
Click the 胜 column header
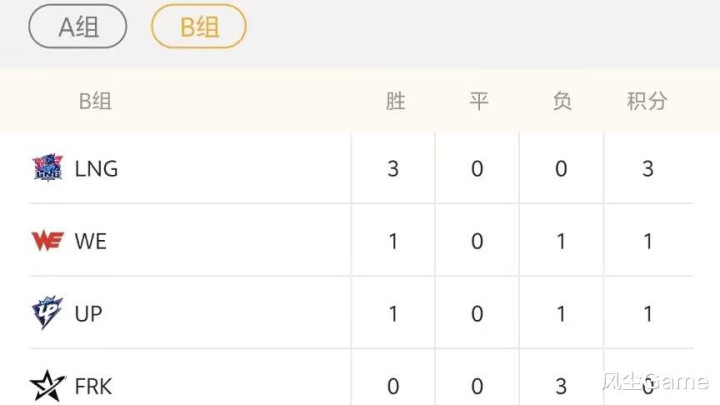coord(395,101)
